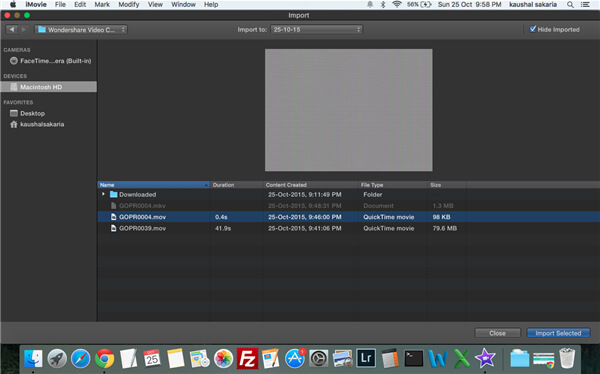Open Notification Center list icon
Screen dimensions: 600x374
click(x=585, y=5)
